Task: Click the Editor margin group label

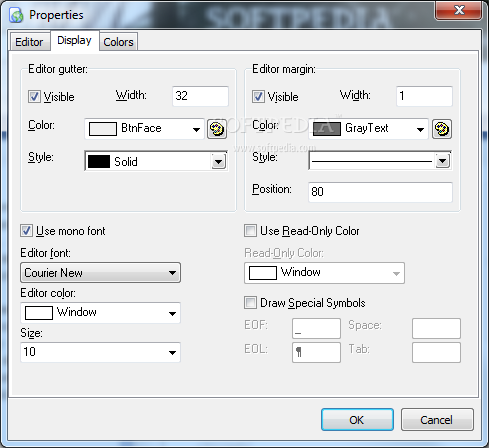Action: coord(284,69)
